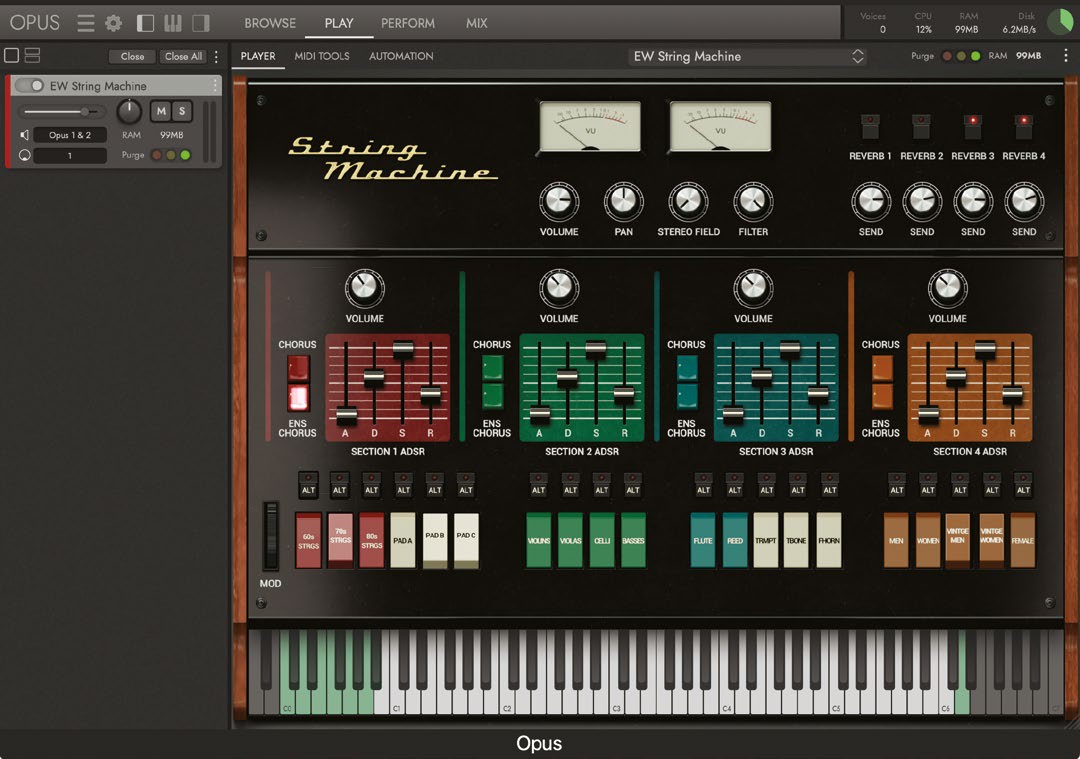Click the FILTER knob

753,201
